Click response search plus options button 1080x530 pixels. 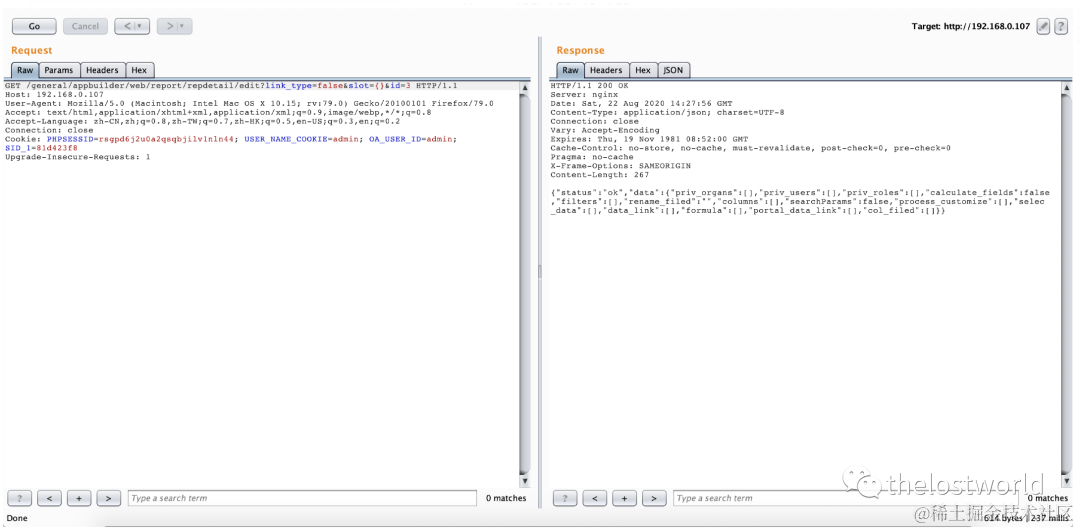click(624, 498)
